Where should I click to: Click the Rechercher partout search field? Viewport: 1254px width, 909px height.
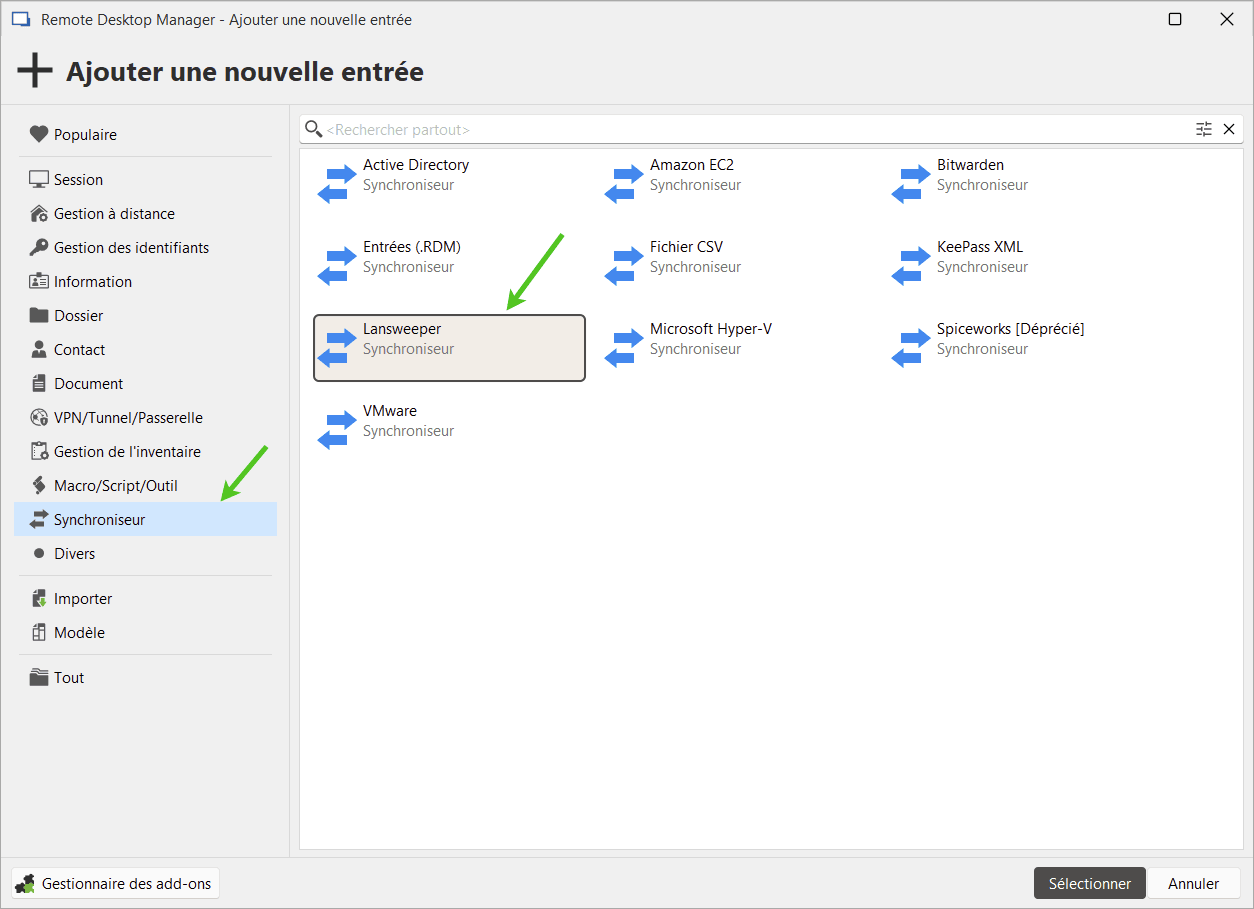(x=750, y=129)
